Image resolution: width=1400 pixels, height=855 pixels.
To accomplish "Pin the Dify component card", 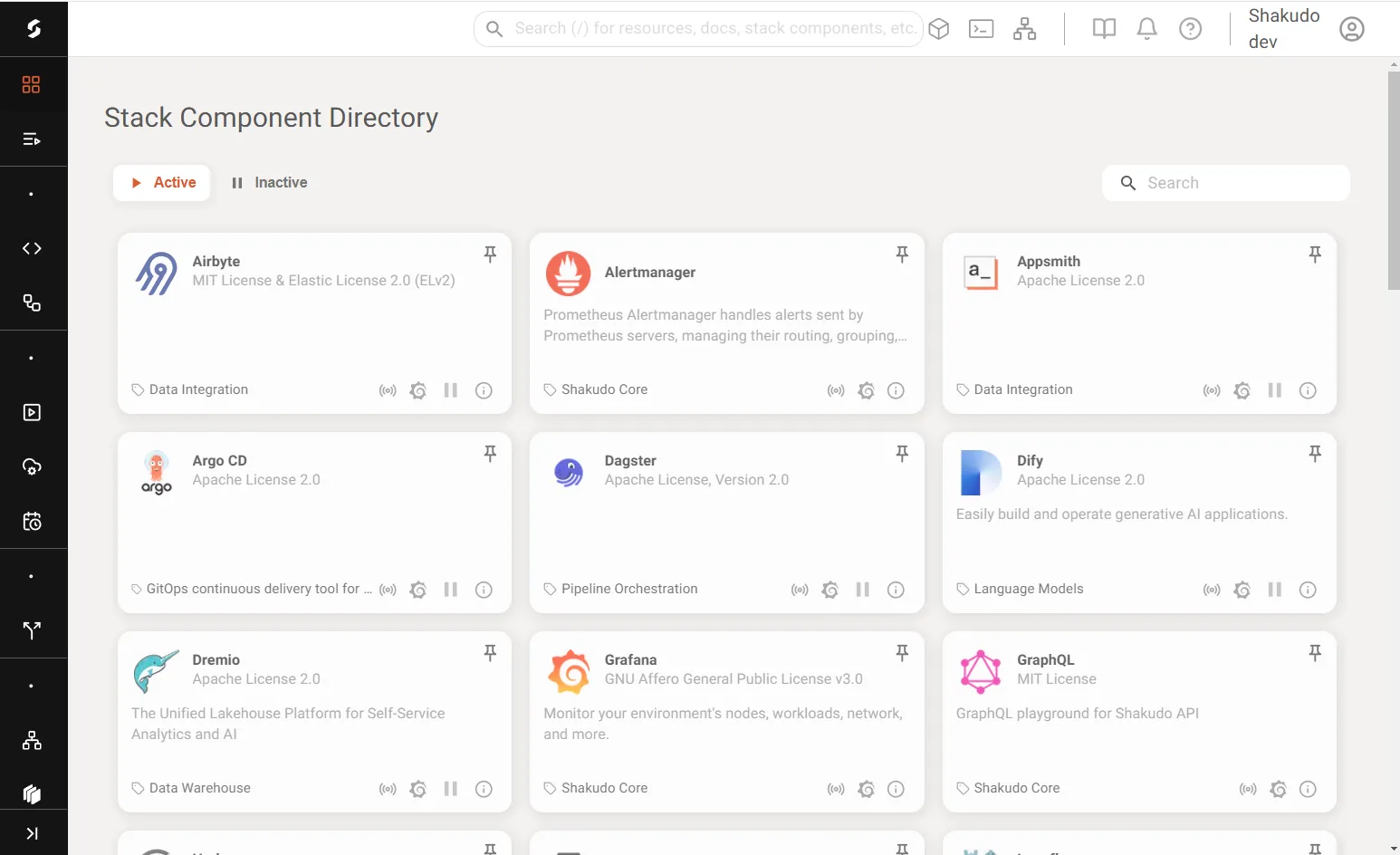I will coord(1315,454).
